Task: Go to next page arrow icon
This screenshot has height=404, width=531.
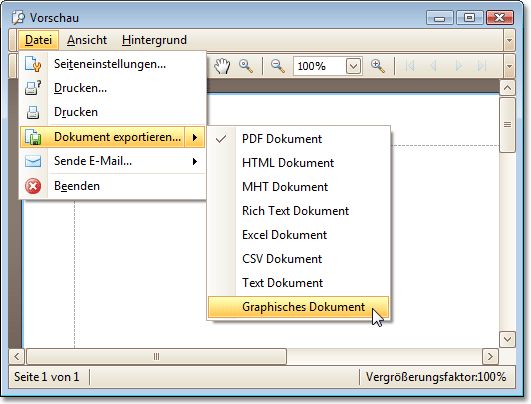Action: pos(459,66)
